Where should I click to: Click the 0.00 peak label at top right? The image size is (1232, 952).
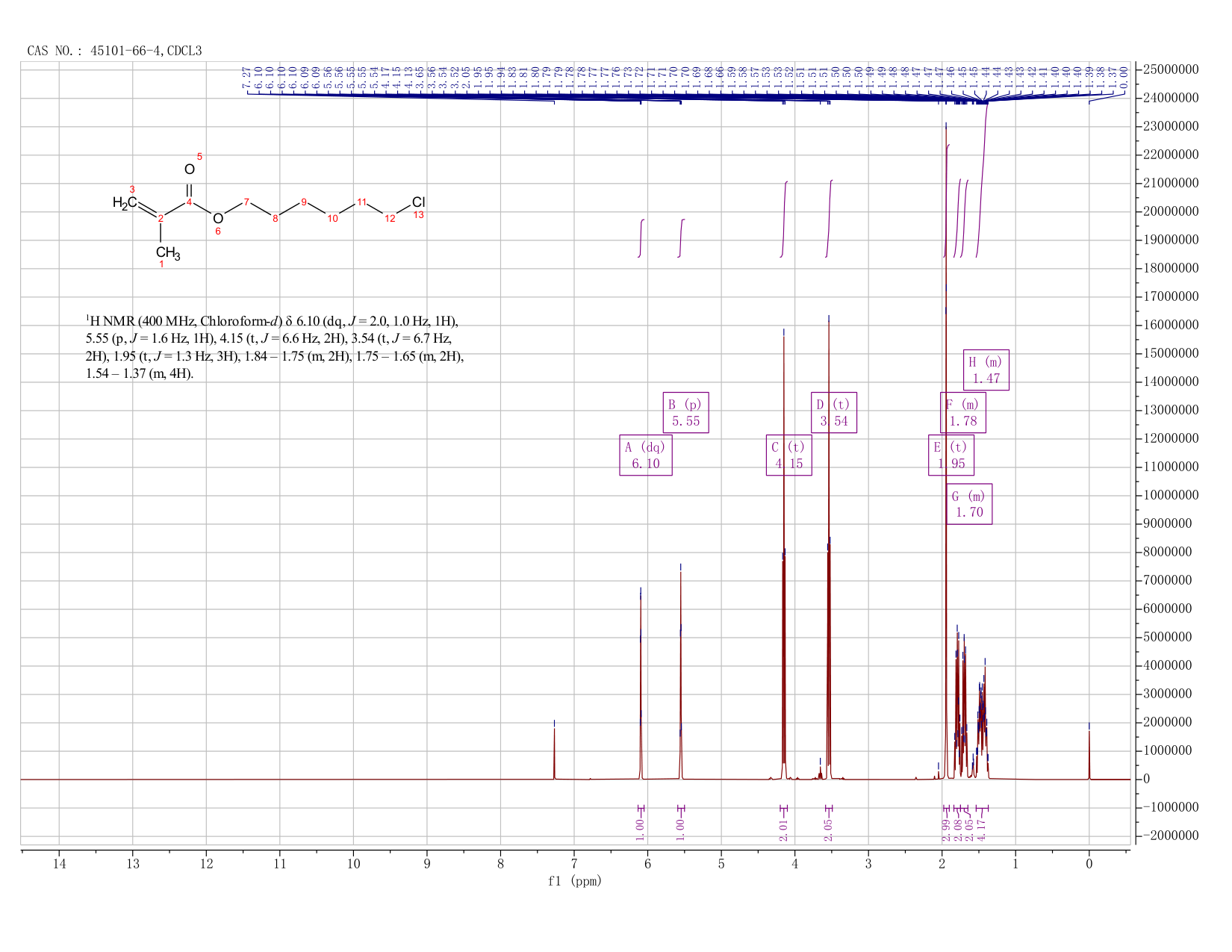point(1124,78)
